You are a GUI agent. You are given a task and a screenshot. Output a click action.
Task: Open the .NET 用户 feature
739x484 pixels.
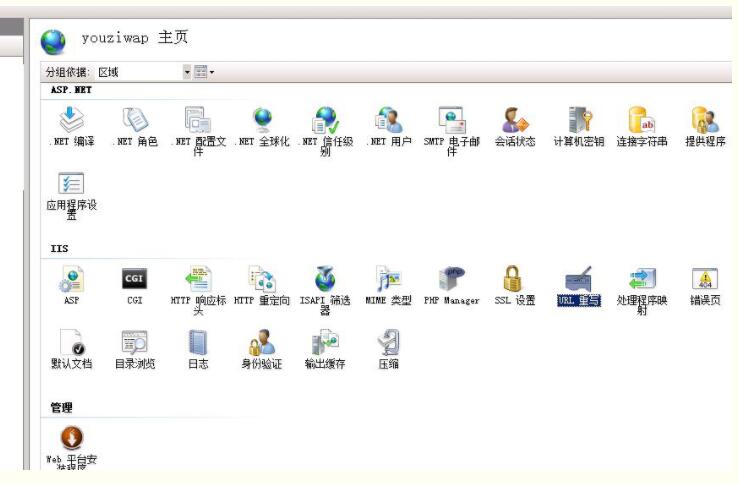389,126
